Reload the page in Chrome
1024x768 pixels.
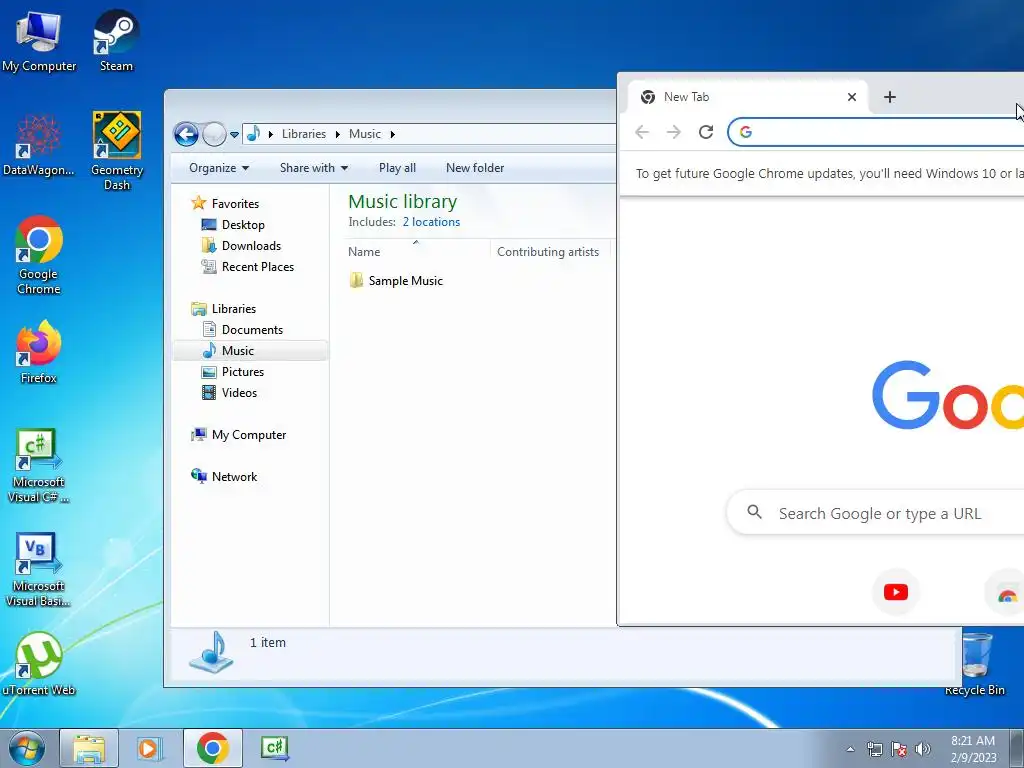tap(706, 132)
